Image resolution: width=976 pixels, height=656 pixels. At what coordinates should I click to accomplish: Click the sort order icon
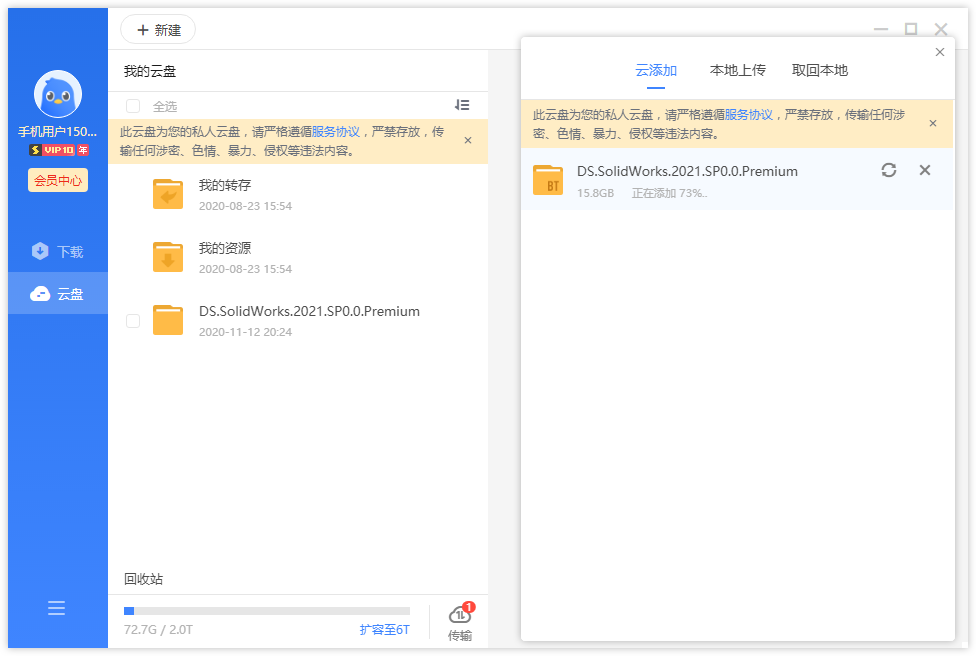point(461,105)
